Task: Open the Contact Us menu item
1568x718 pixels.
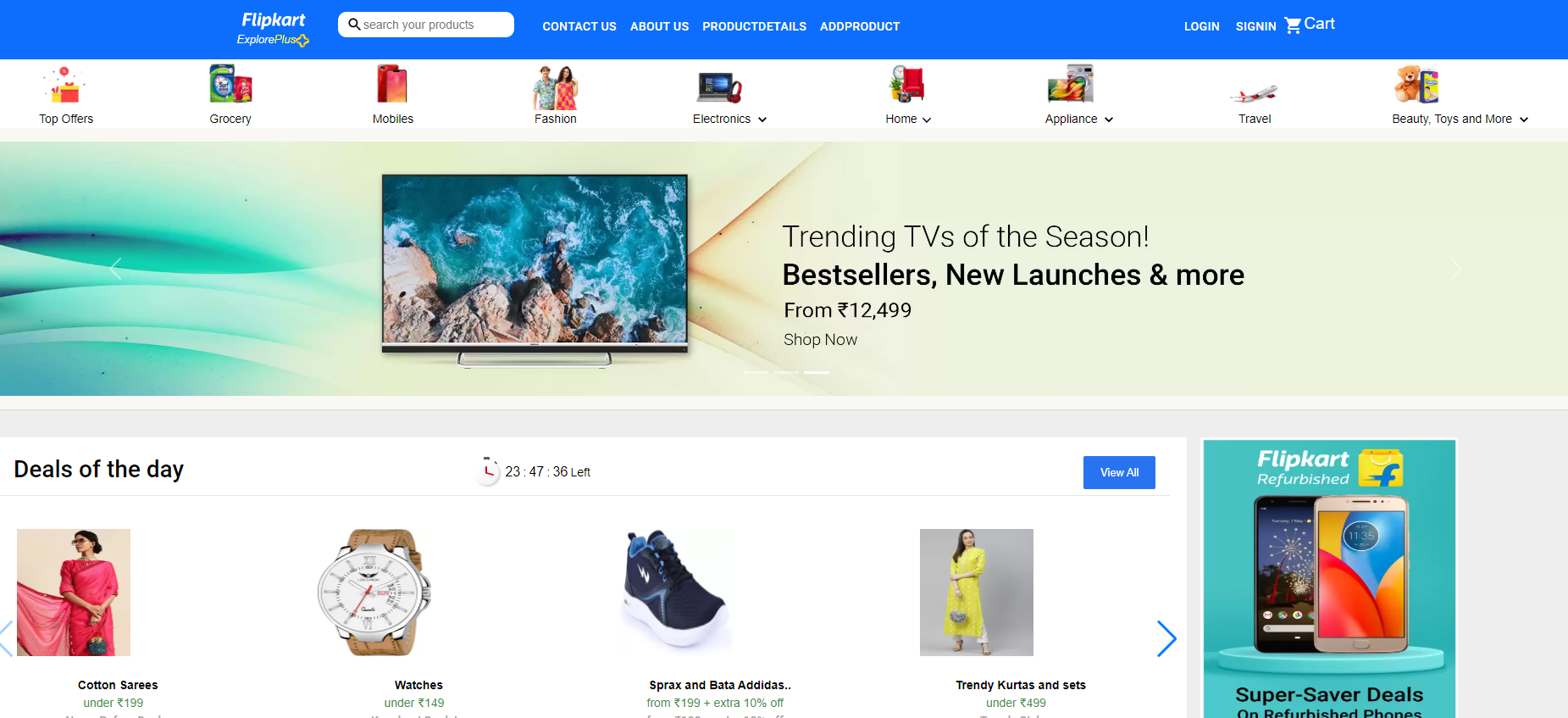Action: [x=579, y=26]
